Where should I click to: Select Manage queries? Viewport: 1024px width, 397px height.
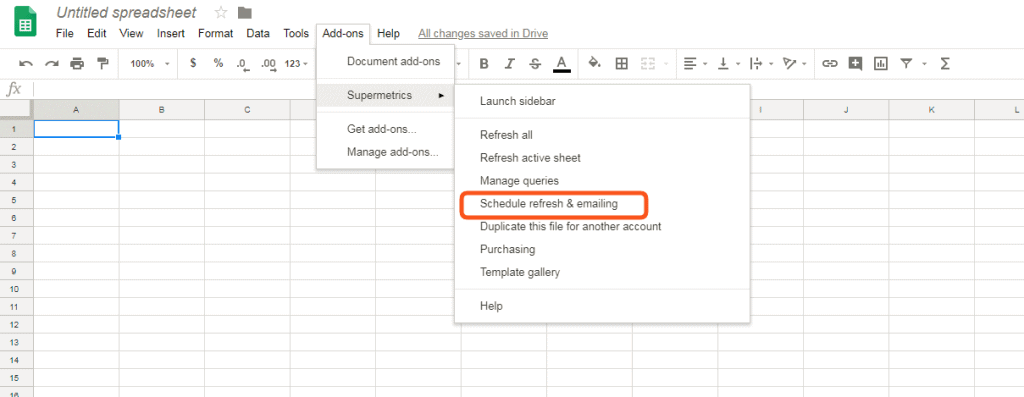tap(602, 181)
